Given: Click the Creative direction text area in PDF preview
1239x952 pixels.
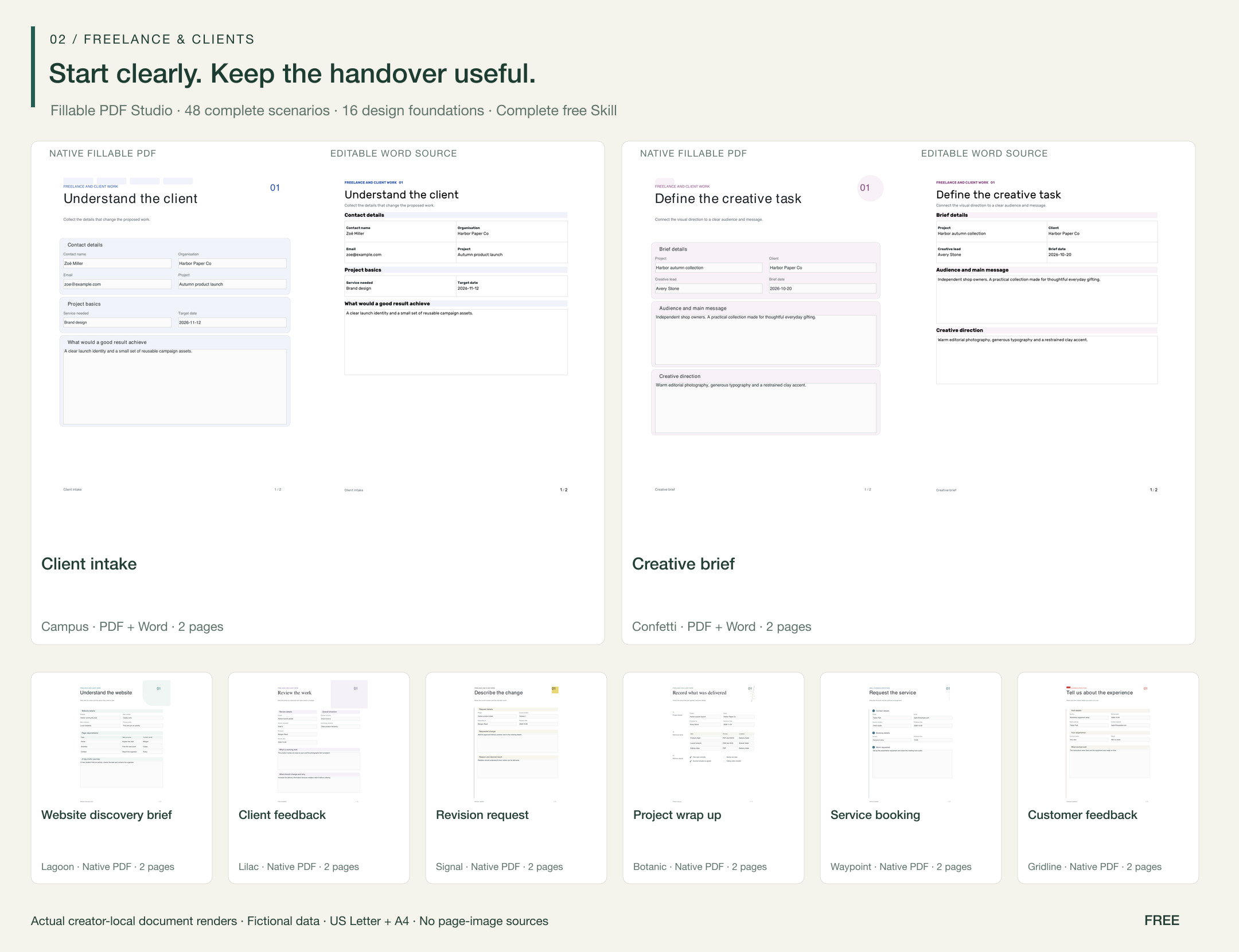Looking at the screenshot, I should pyautogui.click(x=766, y=408).
